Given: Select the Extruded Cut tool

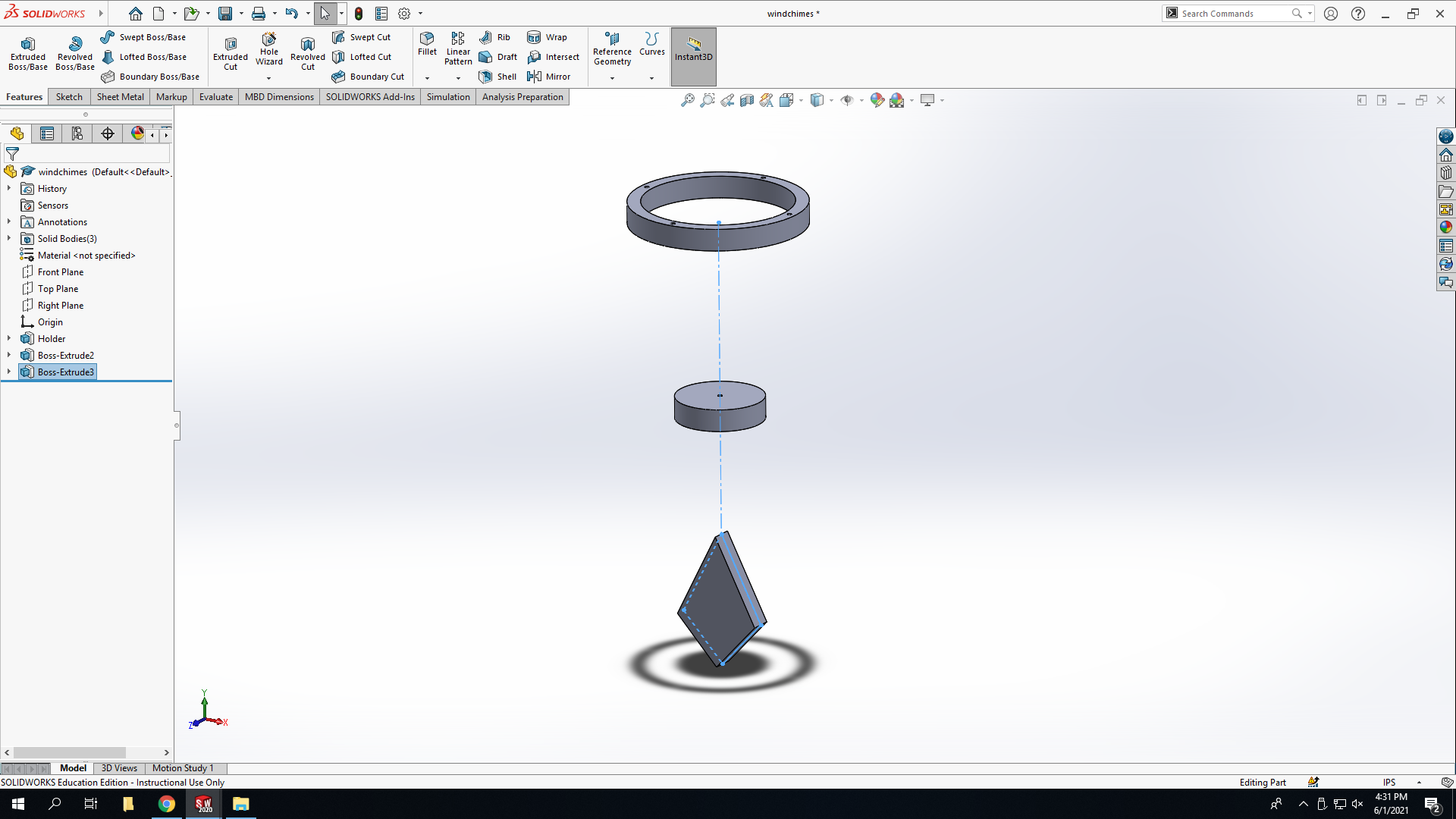Looking at the screenshot, I should coord(231,53).
